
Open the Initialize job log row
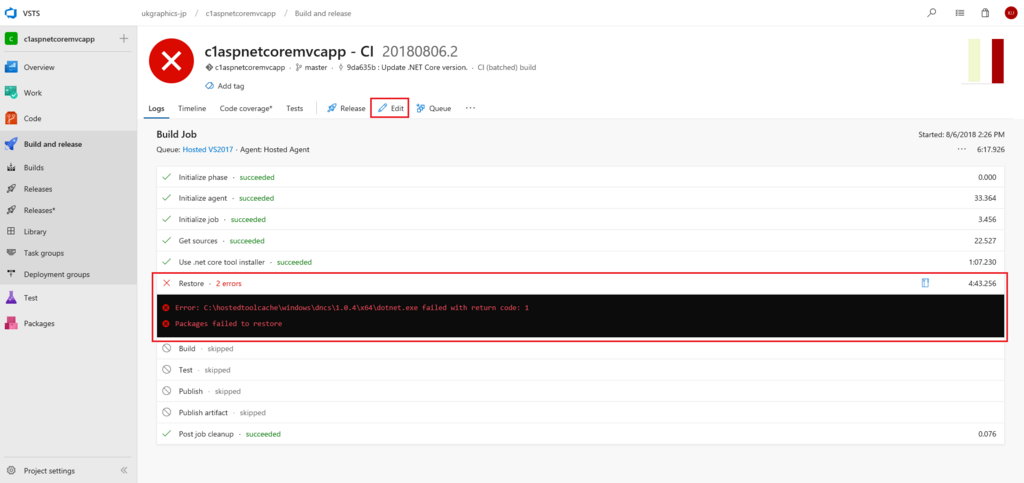580,219
